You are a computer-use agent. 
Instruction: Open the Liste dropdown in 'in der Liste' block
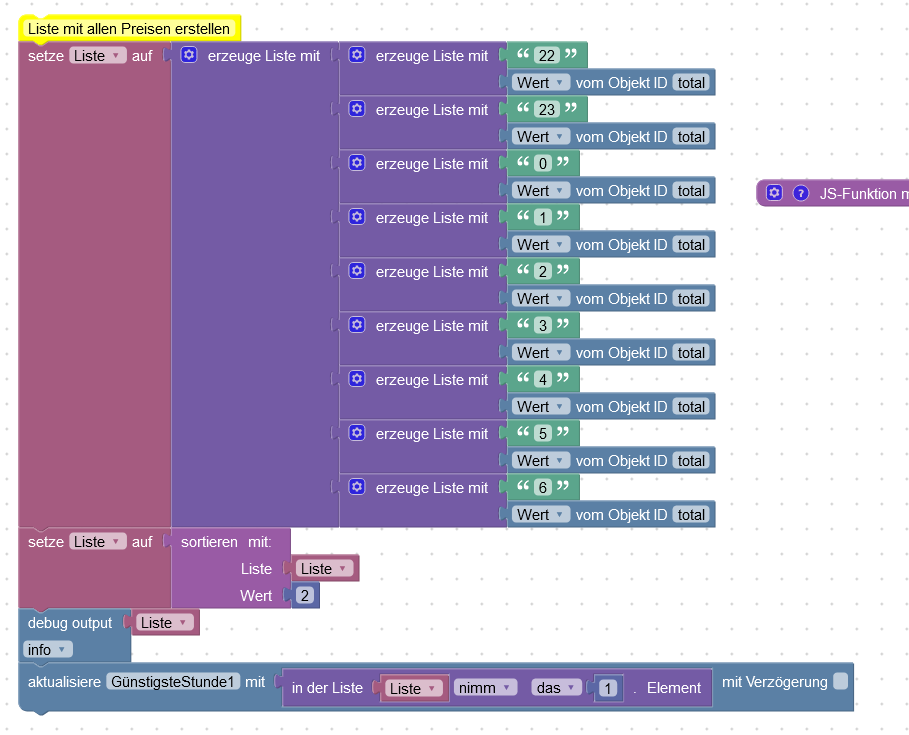pyautogui.click(x=414, y=688)
